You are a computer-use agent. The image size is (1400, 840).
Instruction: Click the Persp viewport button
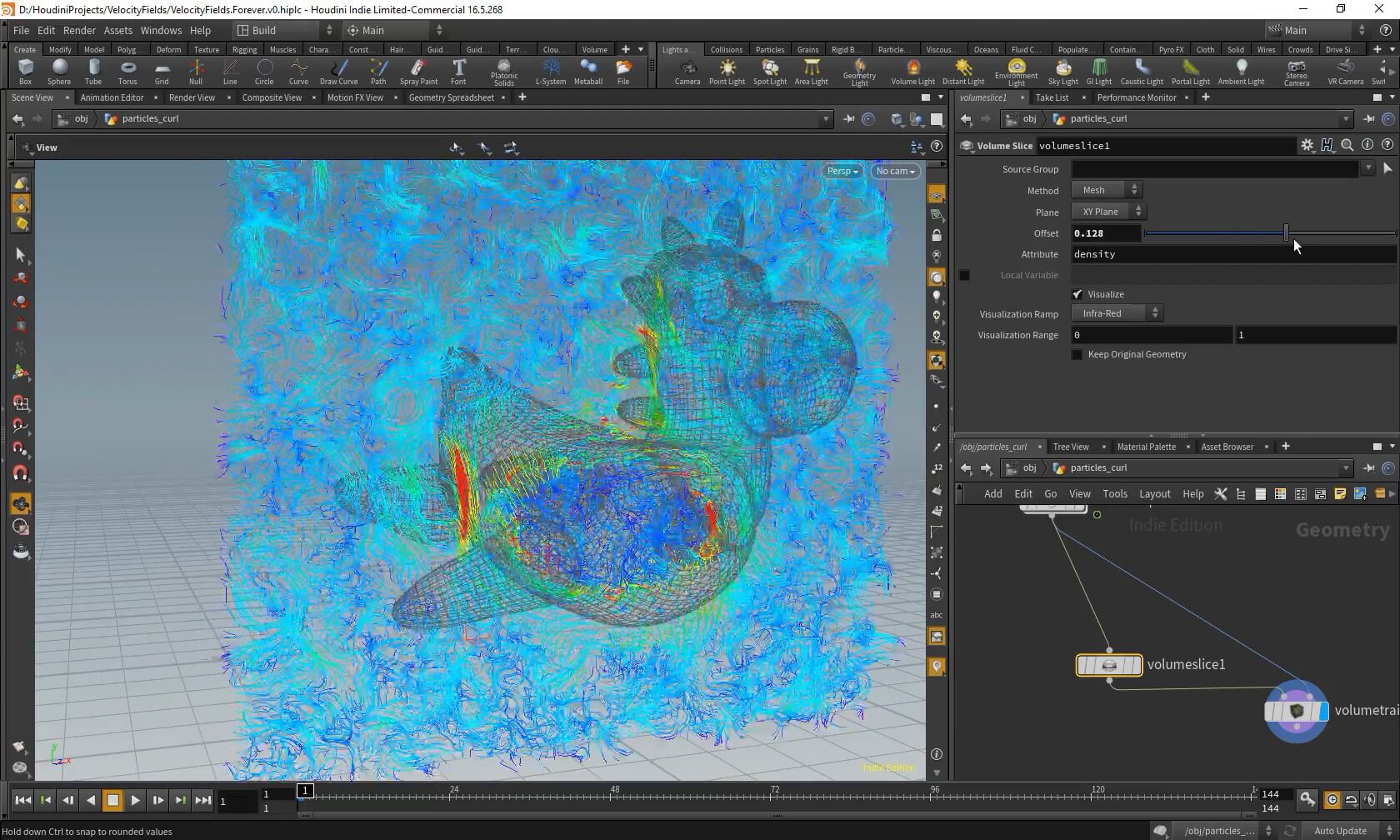tap(842, 171)
